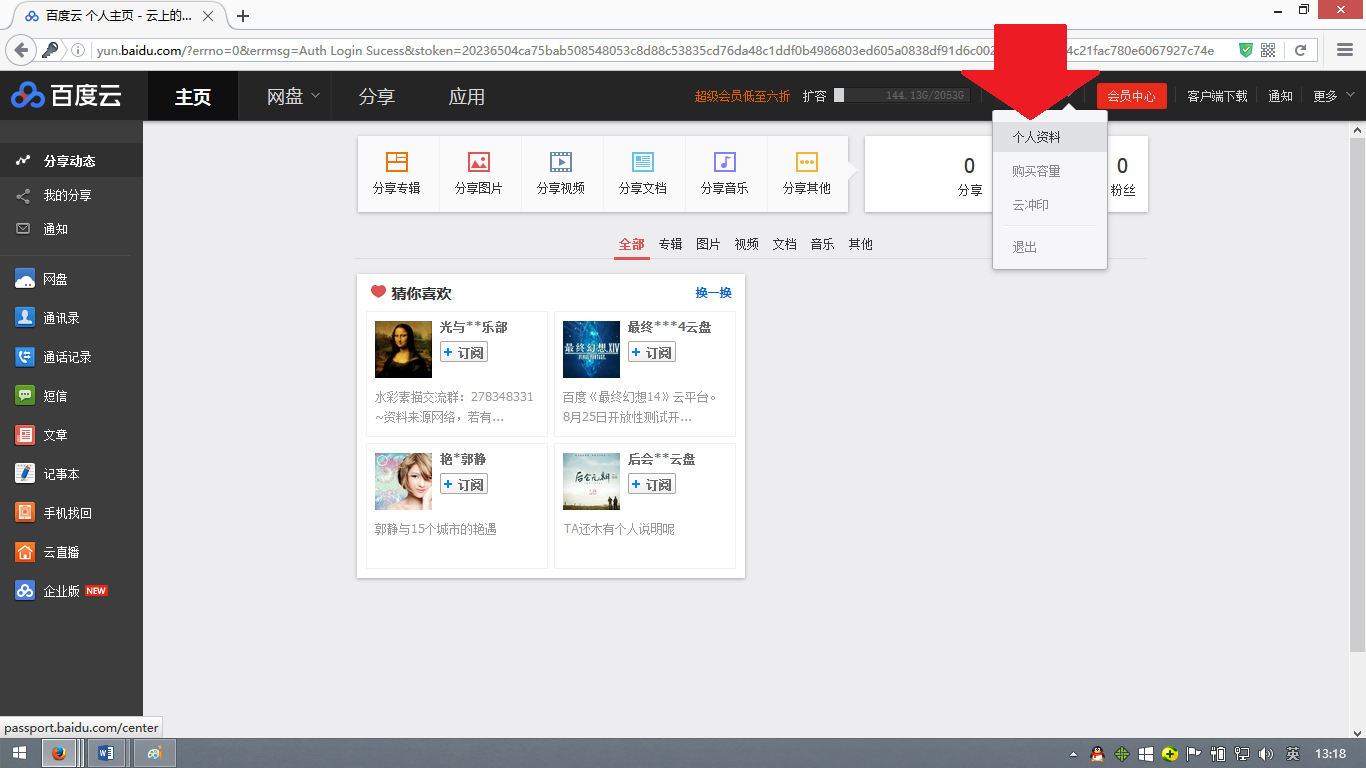Viewport: 1366px width, 768px height.
Task: Switch to the 图片 filter tab
Action: [x=708, y=244]
